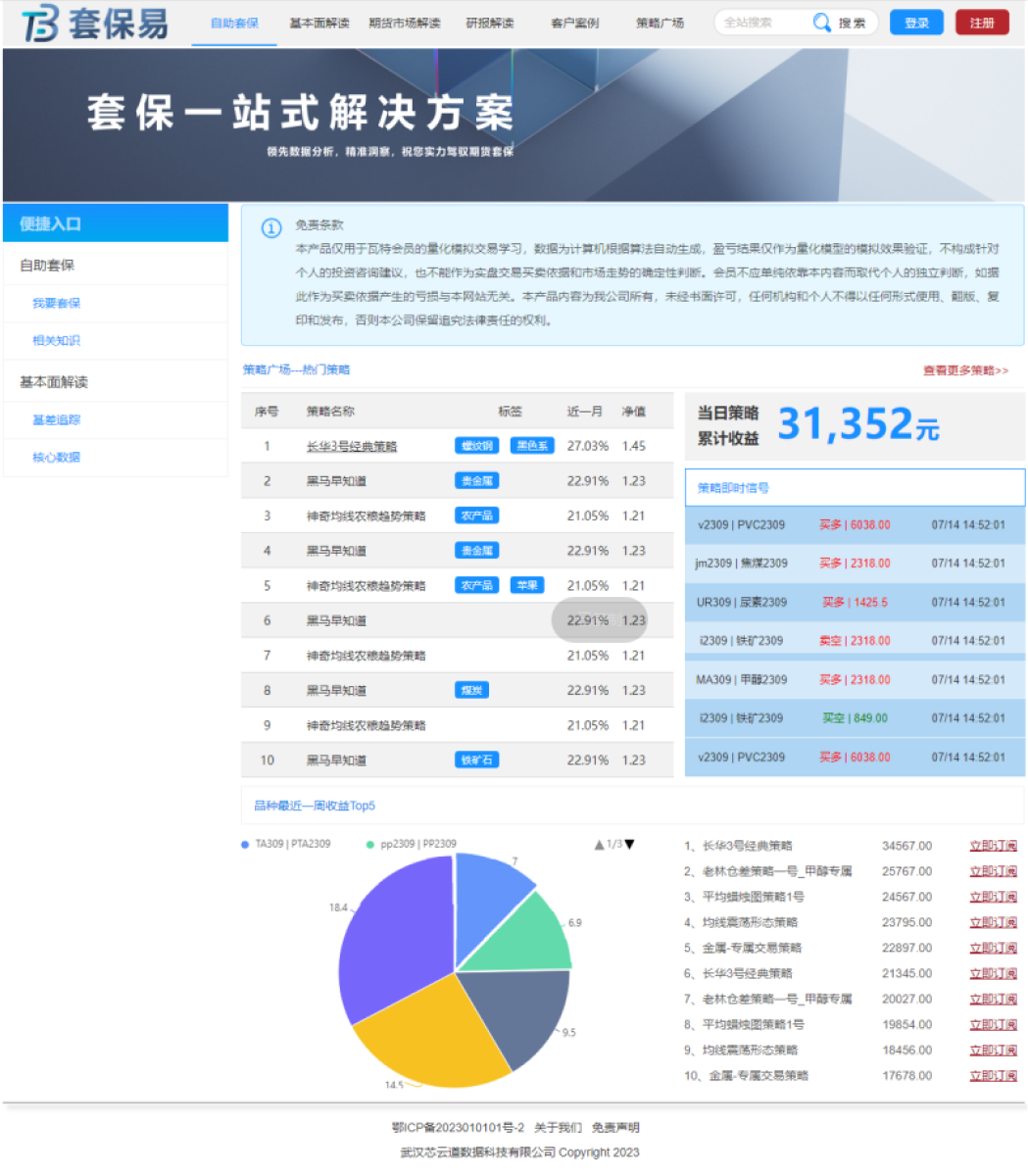1028x1176 pixels.
Task: Click the blue 登录 button
Action: [916, 23]
